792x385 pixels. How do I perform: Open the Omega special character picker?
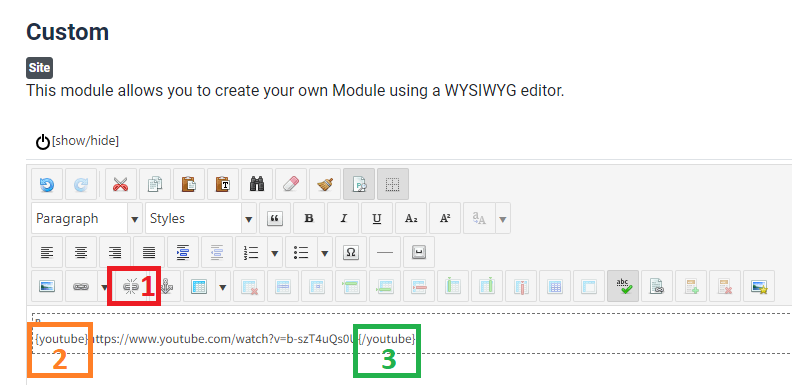pos(351,252)
